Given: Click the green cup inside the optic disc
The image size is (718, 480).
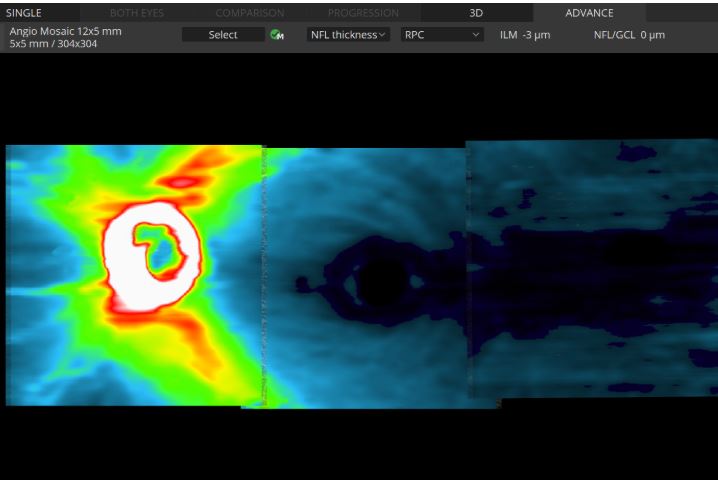Looking at the screenshot, I should pyautogui.click(x=158, y=250).
